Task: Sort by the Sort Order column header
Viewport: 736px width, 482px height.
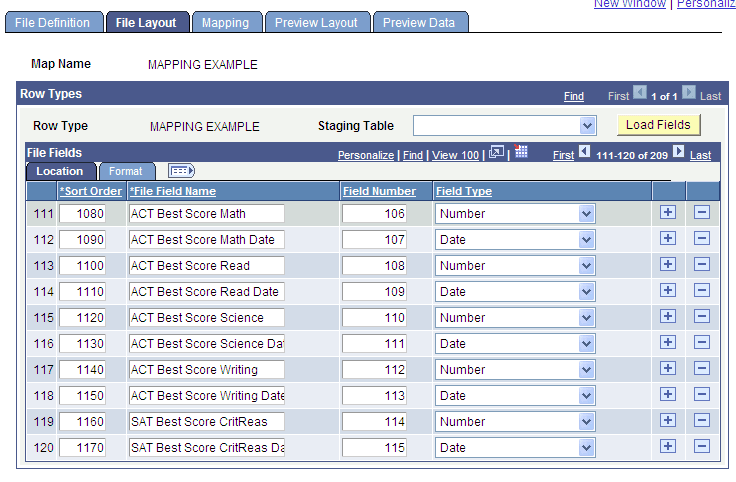Action: (91, 191)
